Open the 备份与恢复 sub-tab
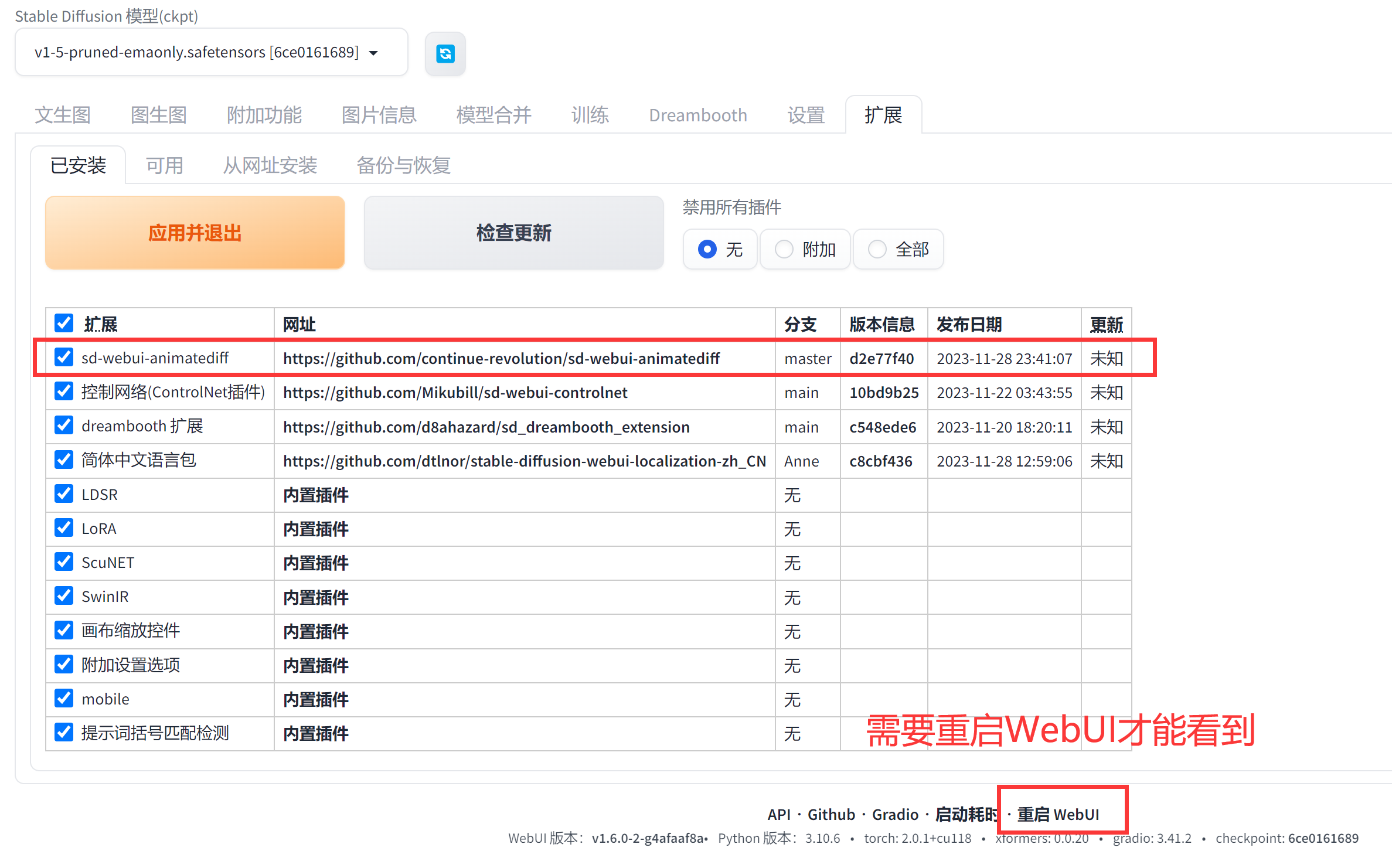Viewport: 1392px width, 868px height. point(403,165)
